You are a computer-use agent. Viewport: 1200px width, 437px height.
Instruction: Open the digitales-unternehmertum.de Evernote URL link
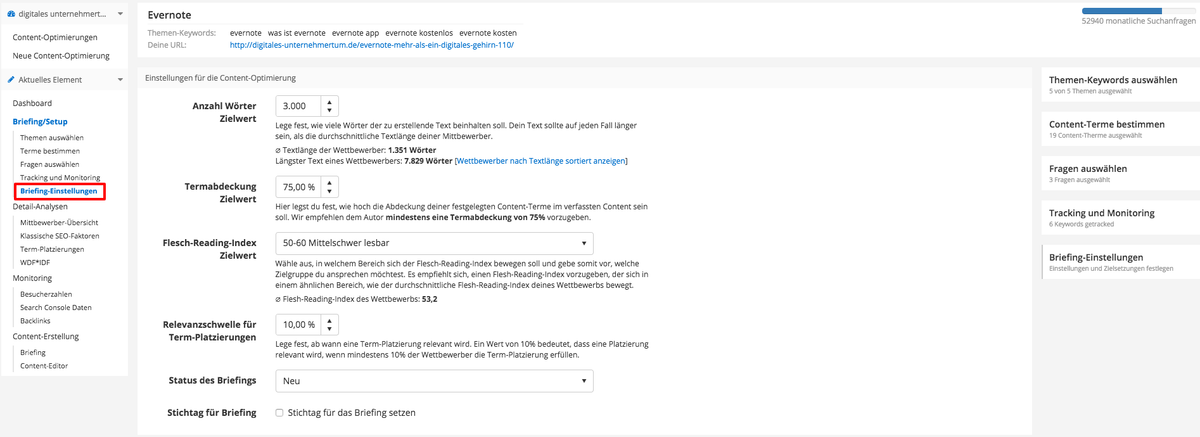pyautogui.click(x=371, y=45)
